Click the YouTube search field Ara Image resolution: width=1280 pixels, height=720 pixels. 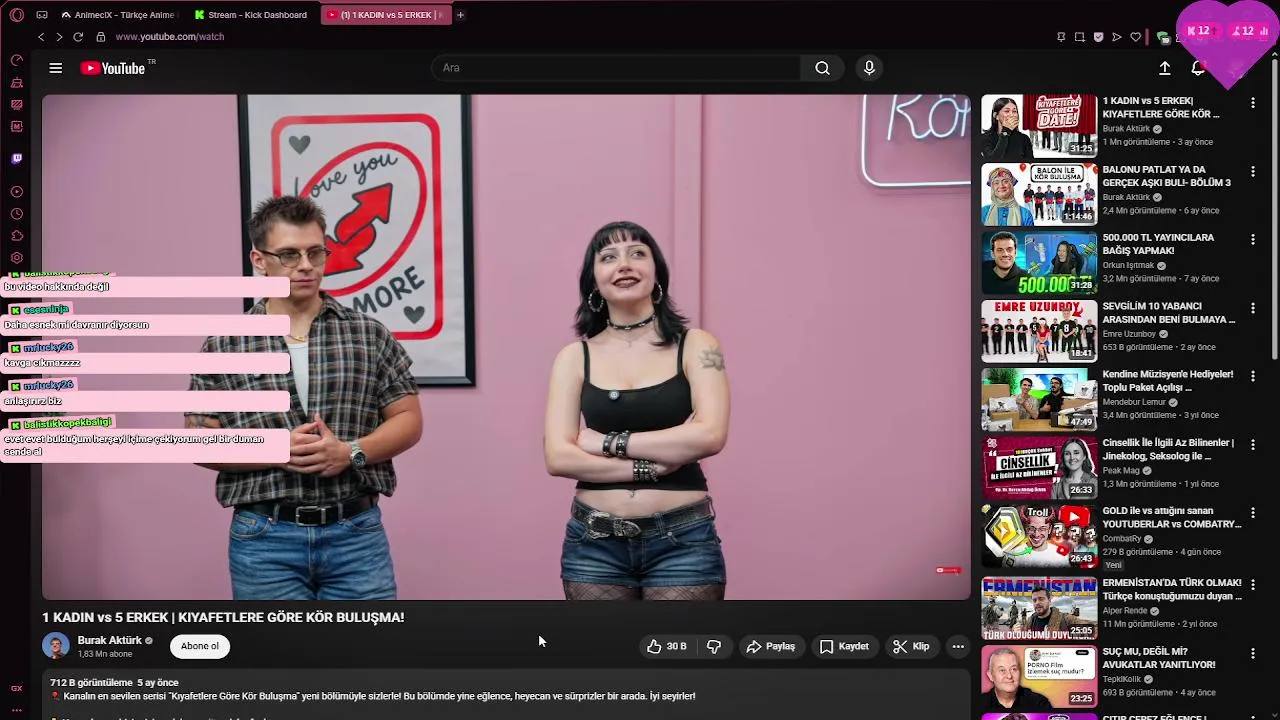point(616,68)
